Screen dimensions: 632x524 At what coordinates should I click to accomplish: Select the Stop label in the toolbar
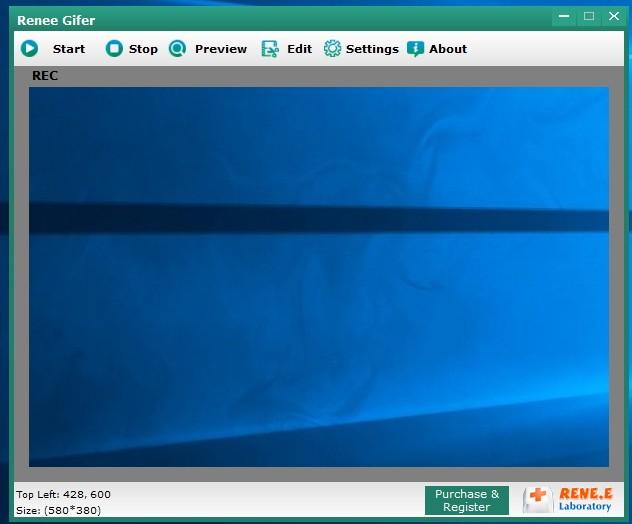(143, 49)
